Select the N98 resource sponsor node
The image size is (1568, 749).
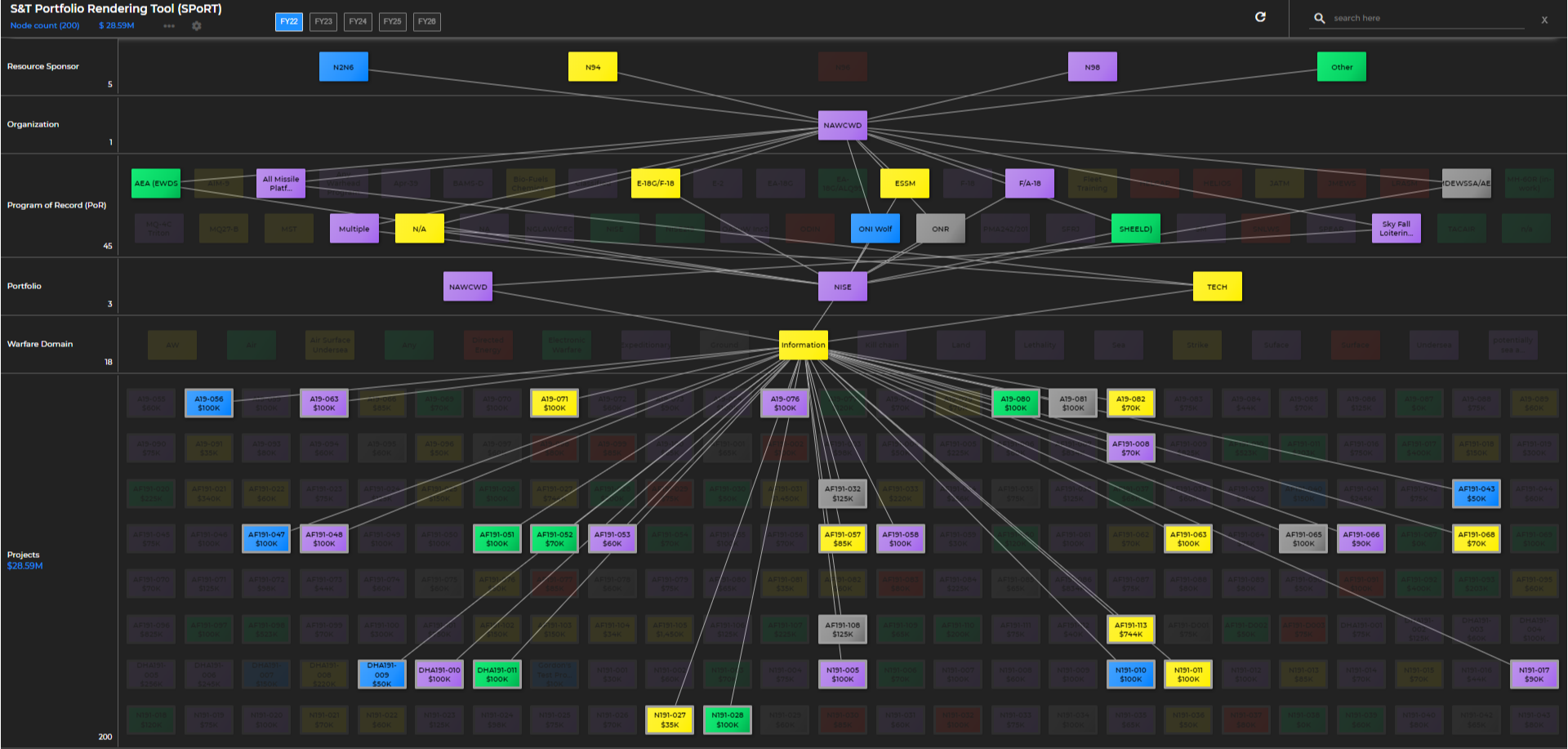pyautogui.click(x=1093, y=67)
